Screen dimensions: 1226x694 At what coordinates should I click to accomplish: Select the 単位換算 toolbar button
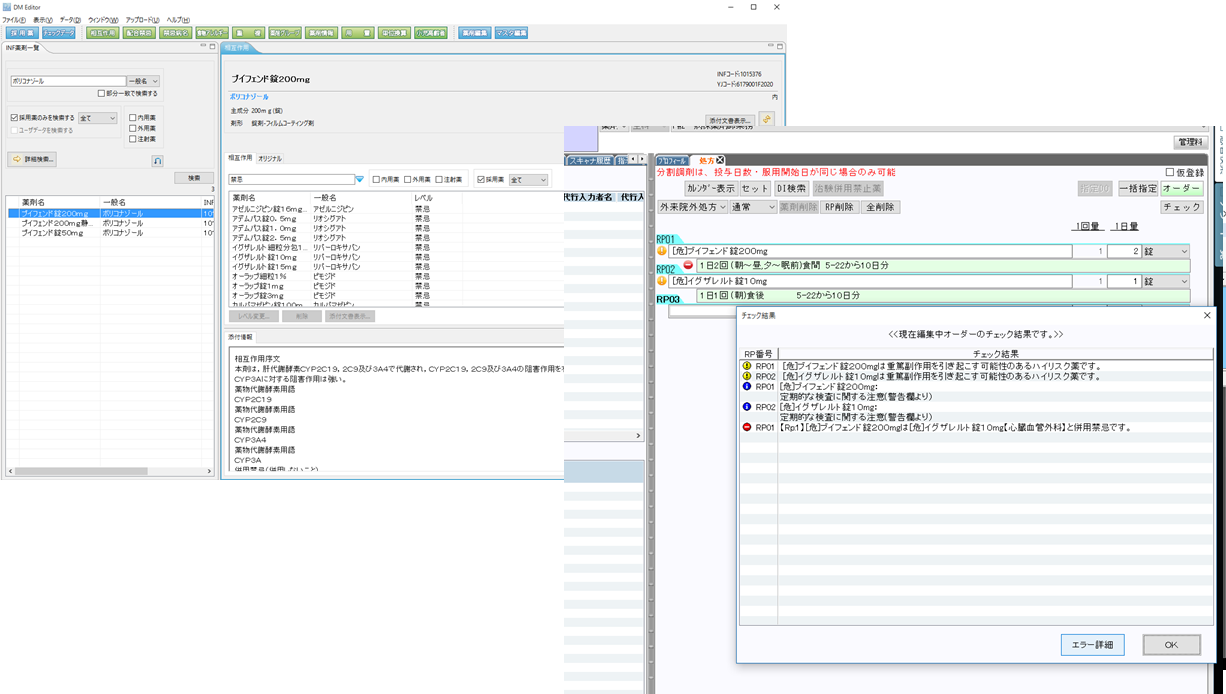[x=394, y=33]
